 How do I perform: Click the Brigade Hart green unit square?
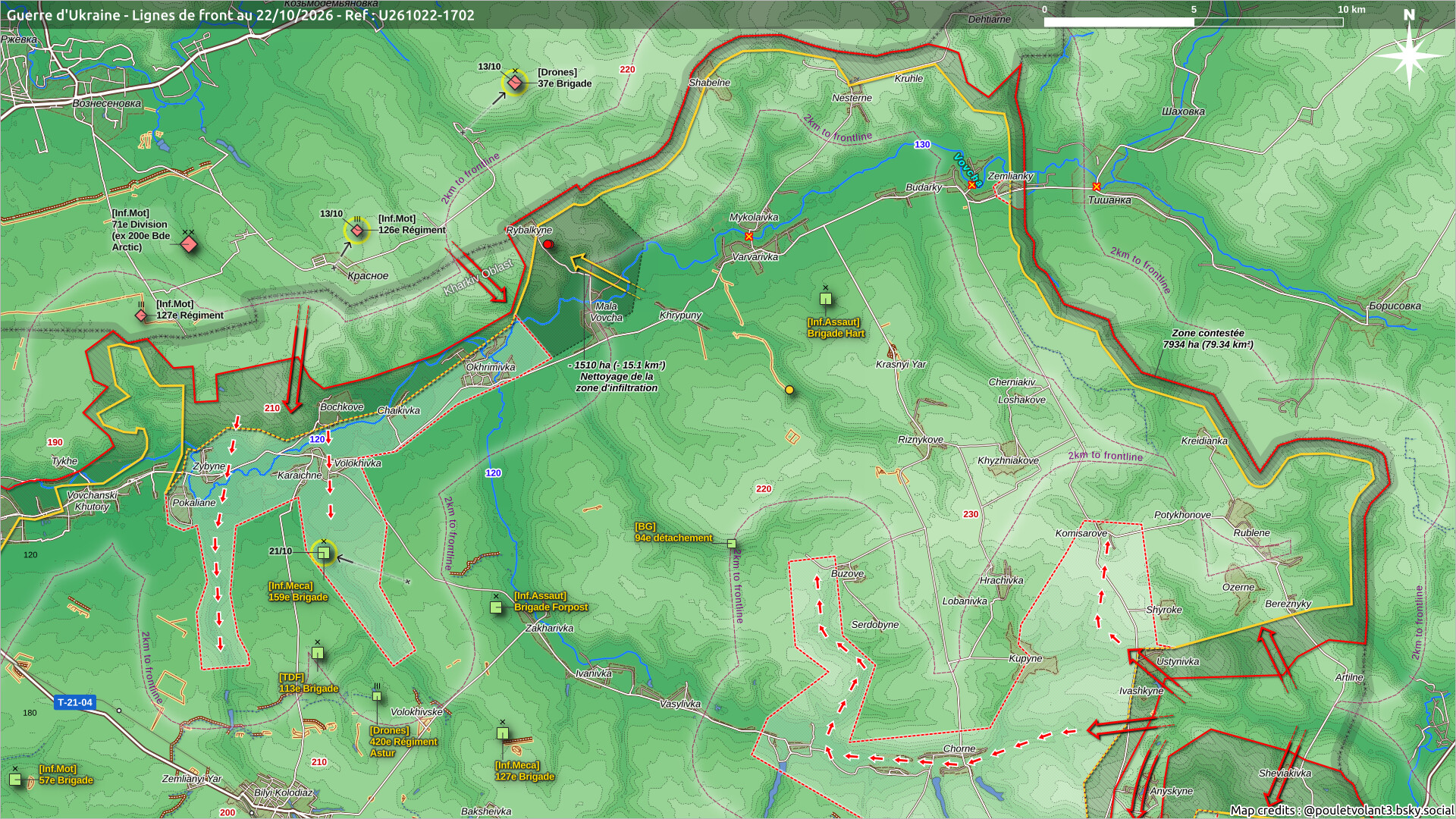826,299
